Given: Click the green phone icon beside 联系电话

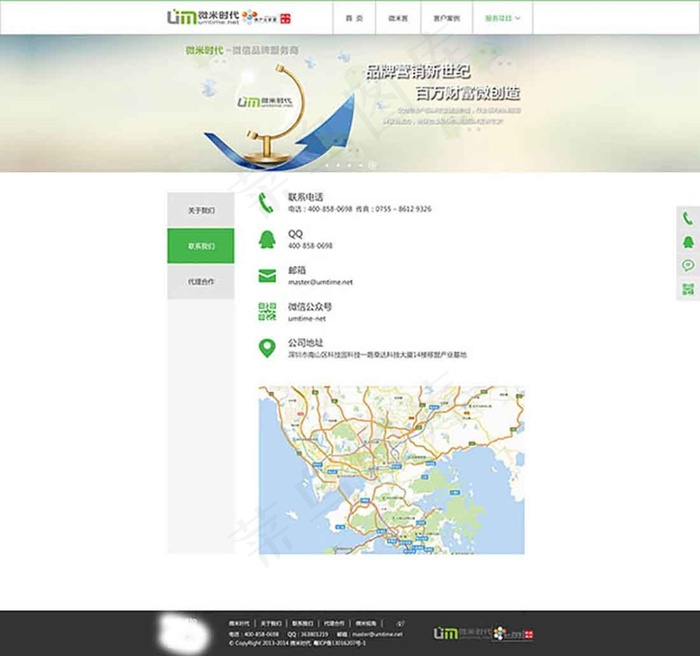Looking at the screenshot, I should [266, 203].
